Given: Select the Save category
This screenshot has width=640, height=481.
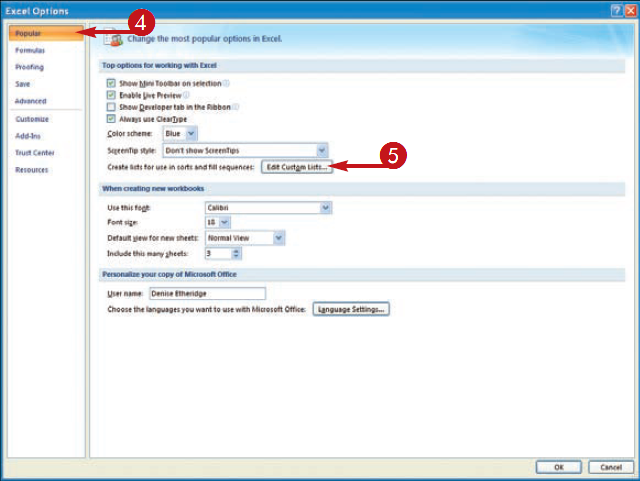Looking at the screenshot, I should (22, 84).
